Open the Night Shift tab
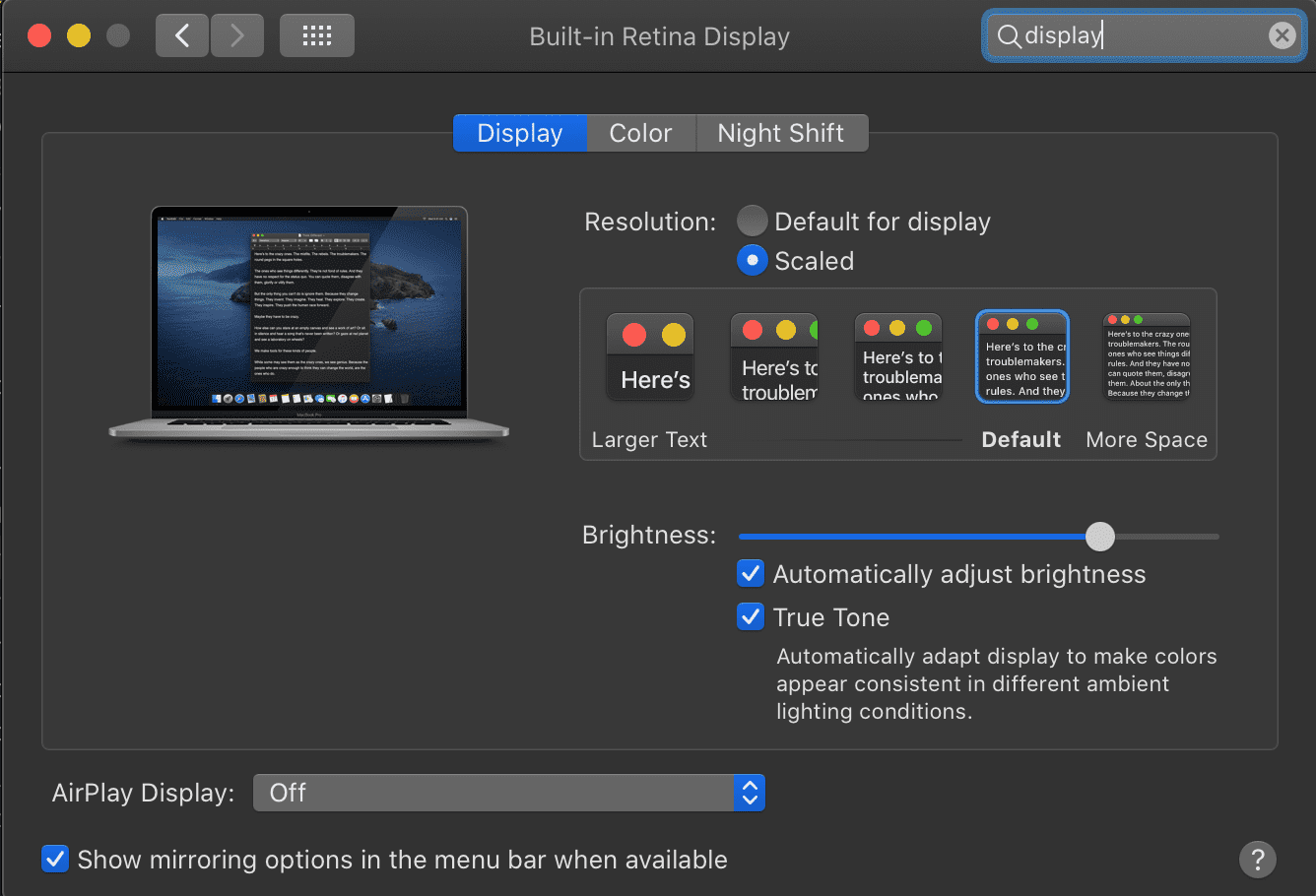The width and height of the screenshot is (1316, 896). coord(781,133)
